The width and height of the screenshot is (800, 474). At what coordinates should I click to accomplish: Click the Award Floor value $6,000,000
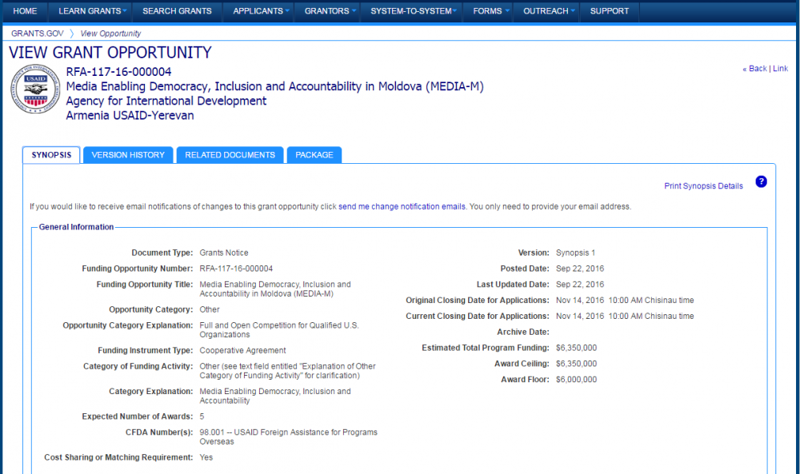577,379
